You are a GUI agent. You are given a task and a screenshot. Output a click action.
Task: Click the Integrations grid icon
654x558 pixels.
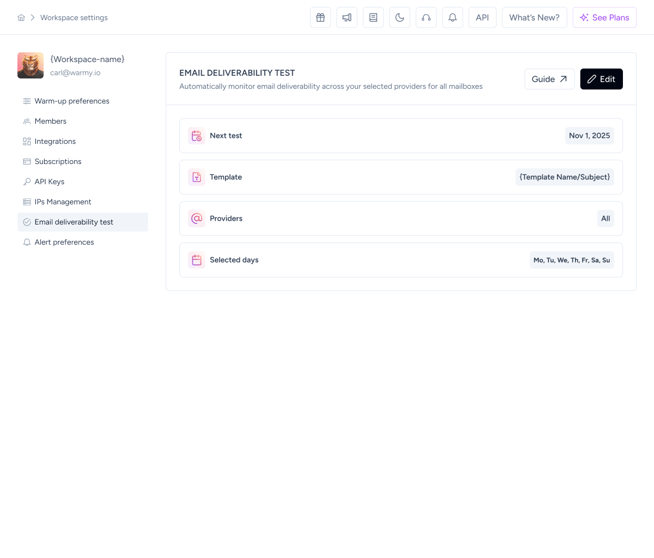coord(27,141)
